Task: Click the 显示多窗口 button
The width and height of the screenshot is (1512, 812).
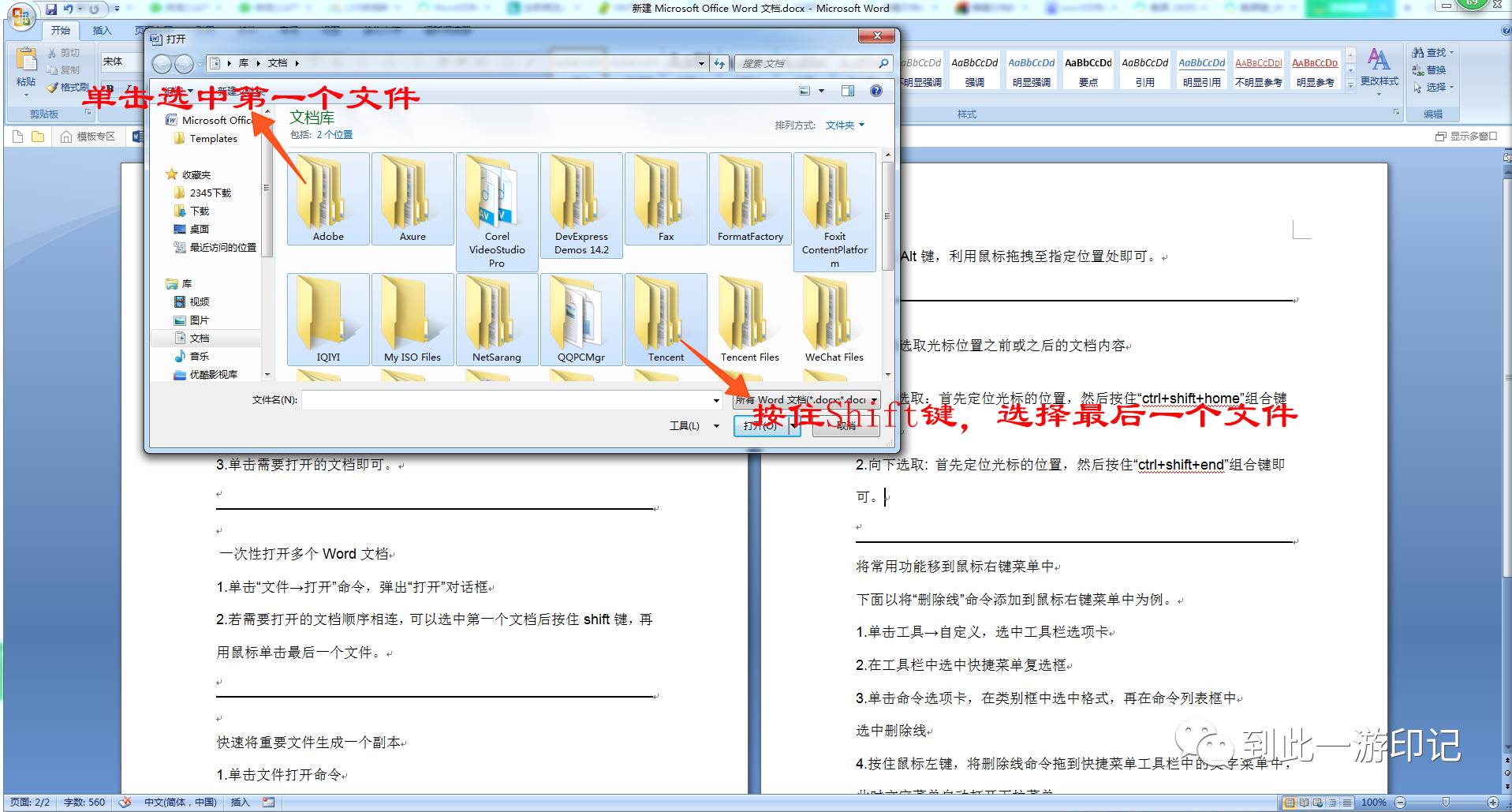Action: coord(1466,137)
